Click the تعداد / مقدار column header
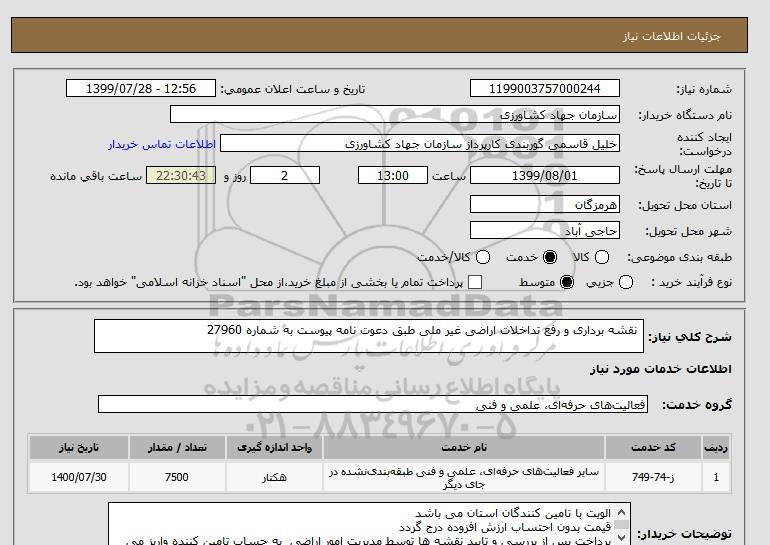The width and height of the screenshot is (770, 545). (177, 448)
